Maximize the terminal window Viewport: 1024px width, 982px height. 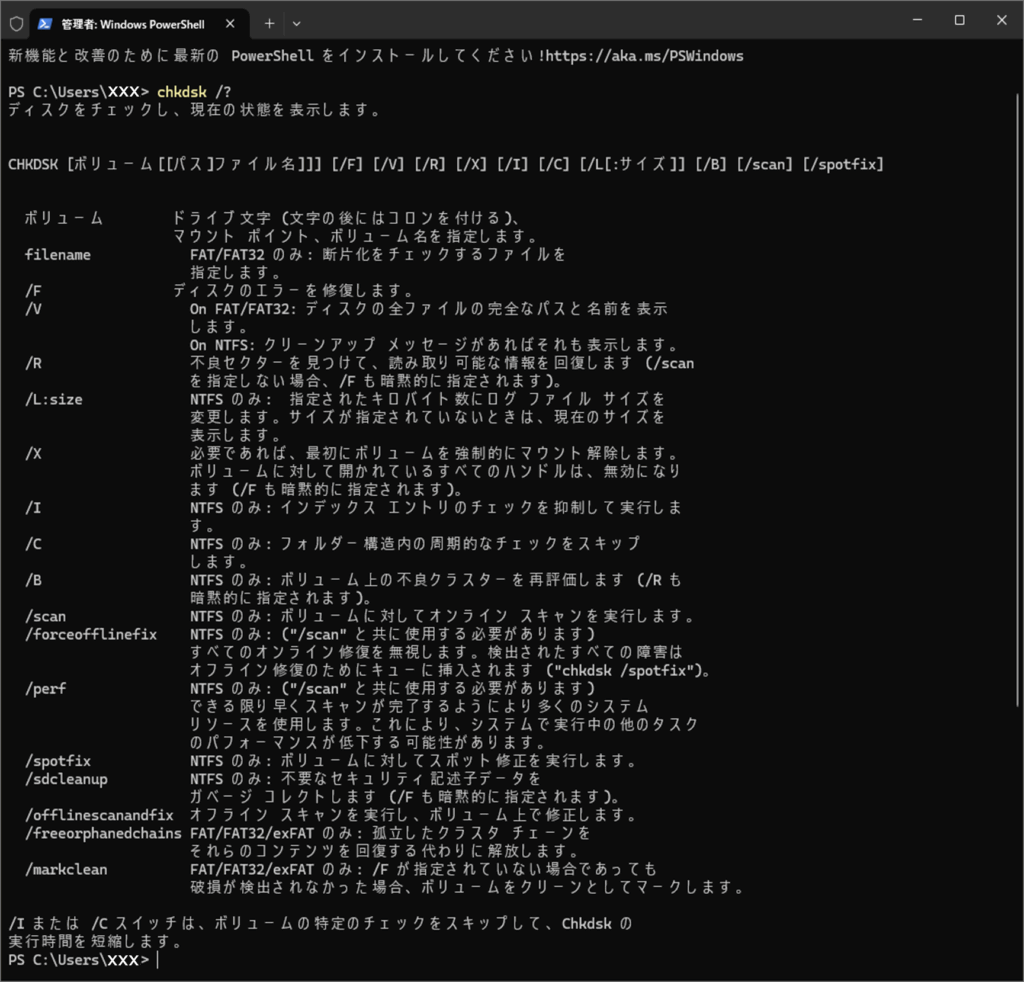pyautogui.click(x=959, y=21)
